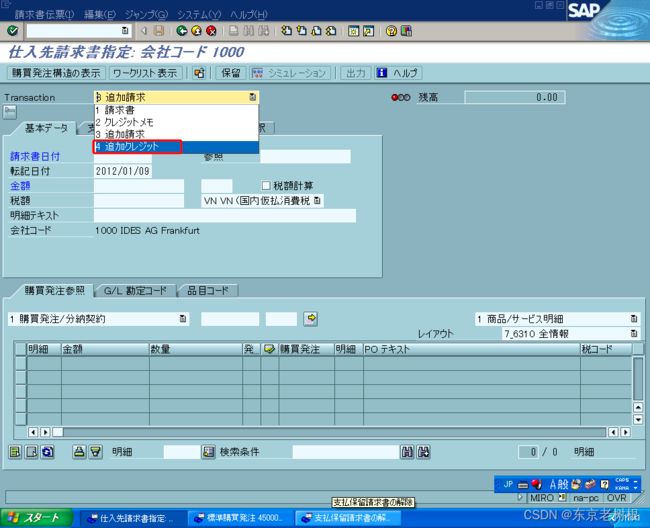Screen dimensions: 650x528
Task: Choose 4 追加クレジット from the list
Action: tap(176, 147)
